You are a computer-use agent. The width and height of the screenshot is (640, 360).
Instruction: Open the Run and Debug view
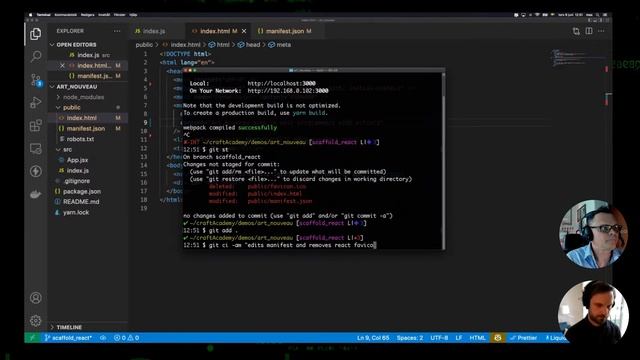[x=36, y=102]
